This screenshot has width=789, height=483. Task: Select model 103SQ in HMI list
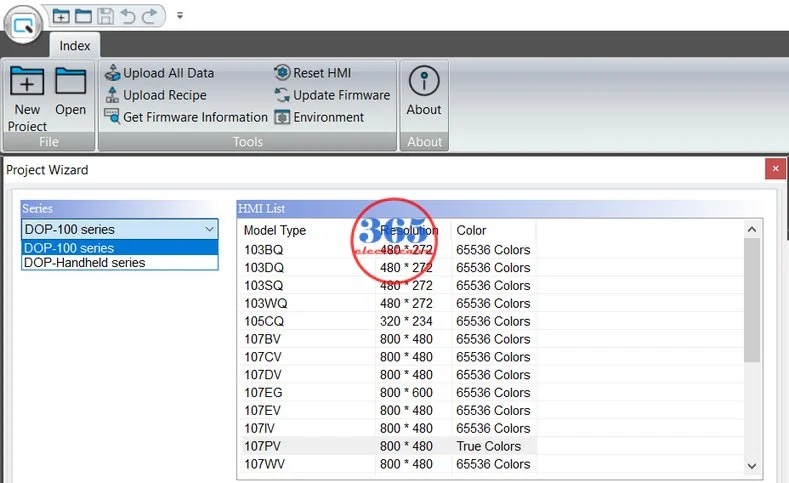click(x=264, y=285)
